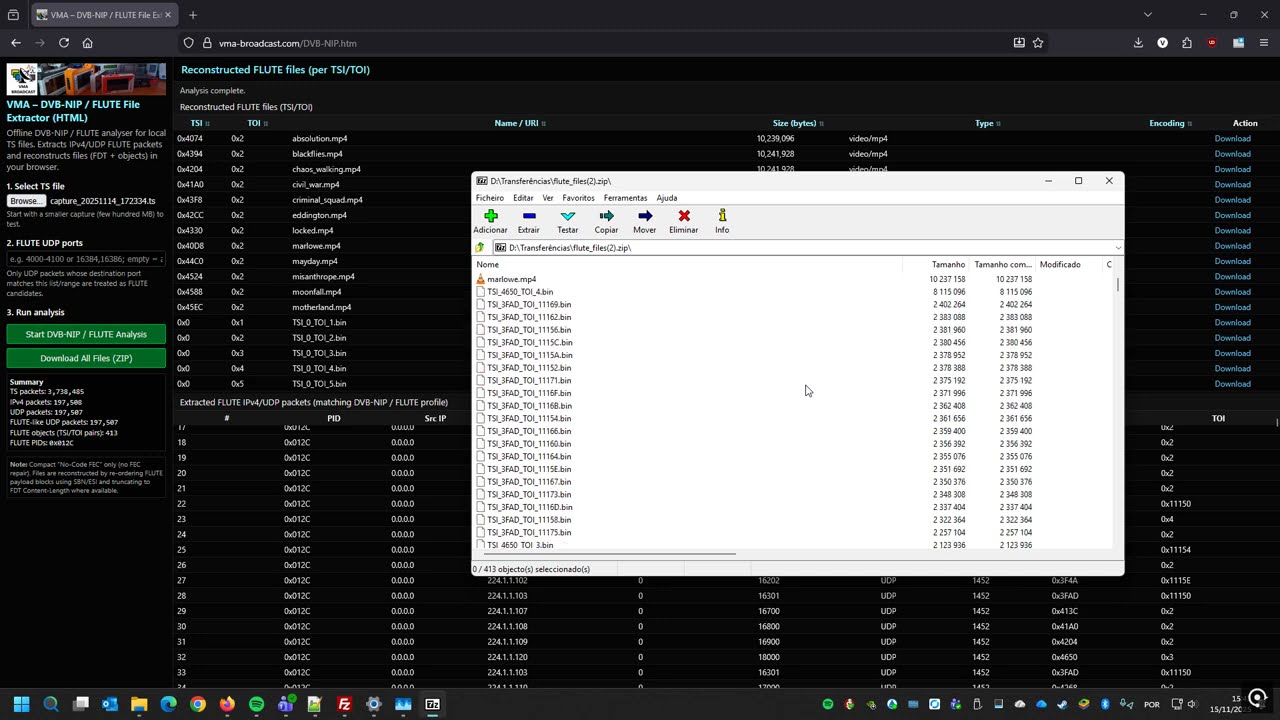1280x720 pixels.
Task: Open the Favoritos menu in 7-Zip
Action: [578, 198]
